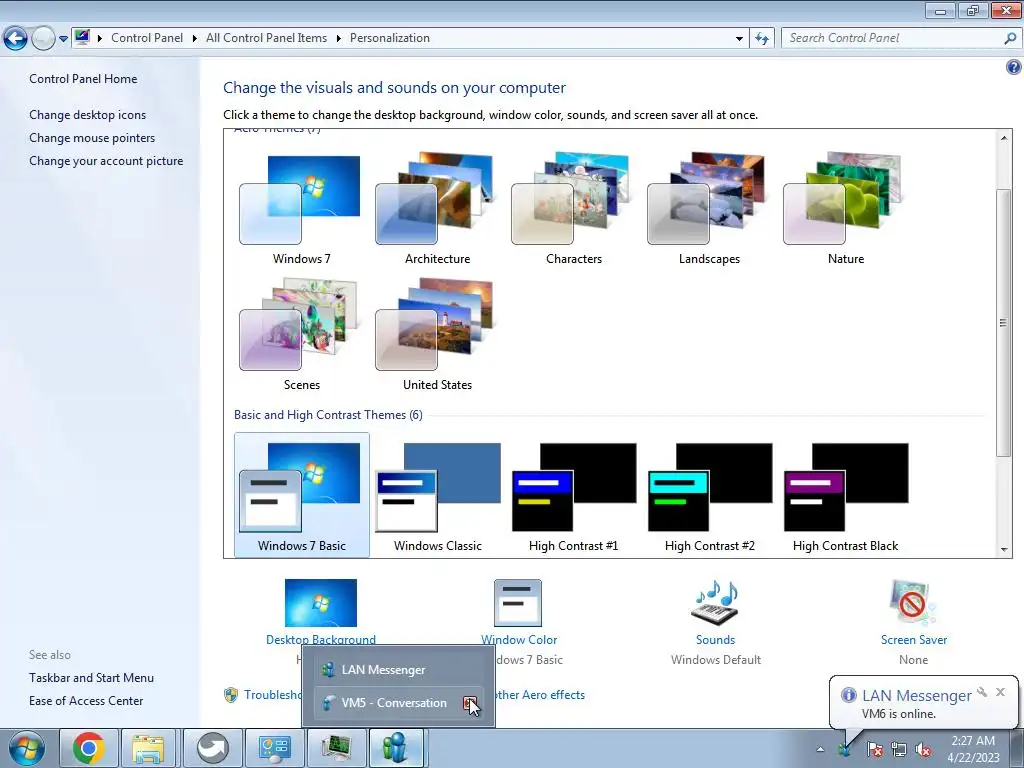Click the address bar computer icon
Screen dimensions: 1024x768
82,38
